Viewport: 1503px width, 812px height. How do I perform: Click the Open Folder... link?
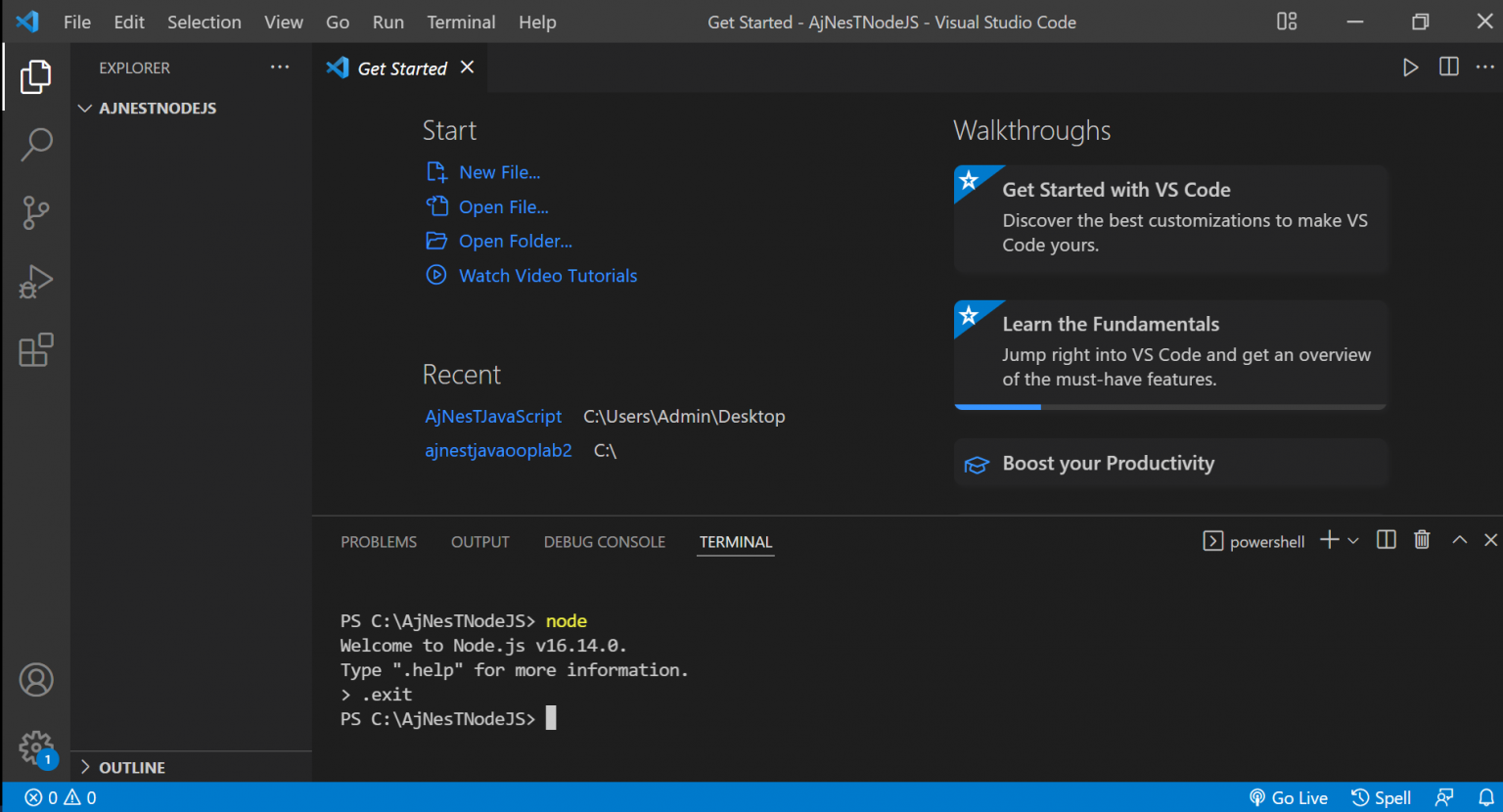coord(515,241)
